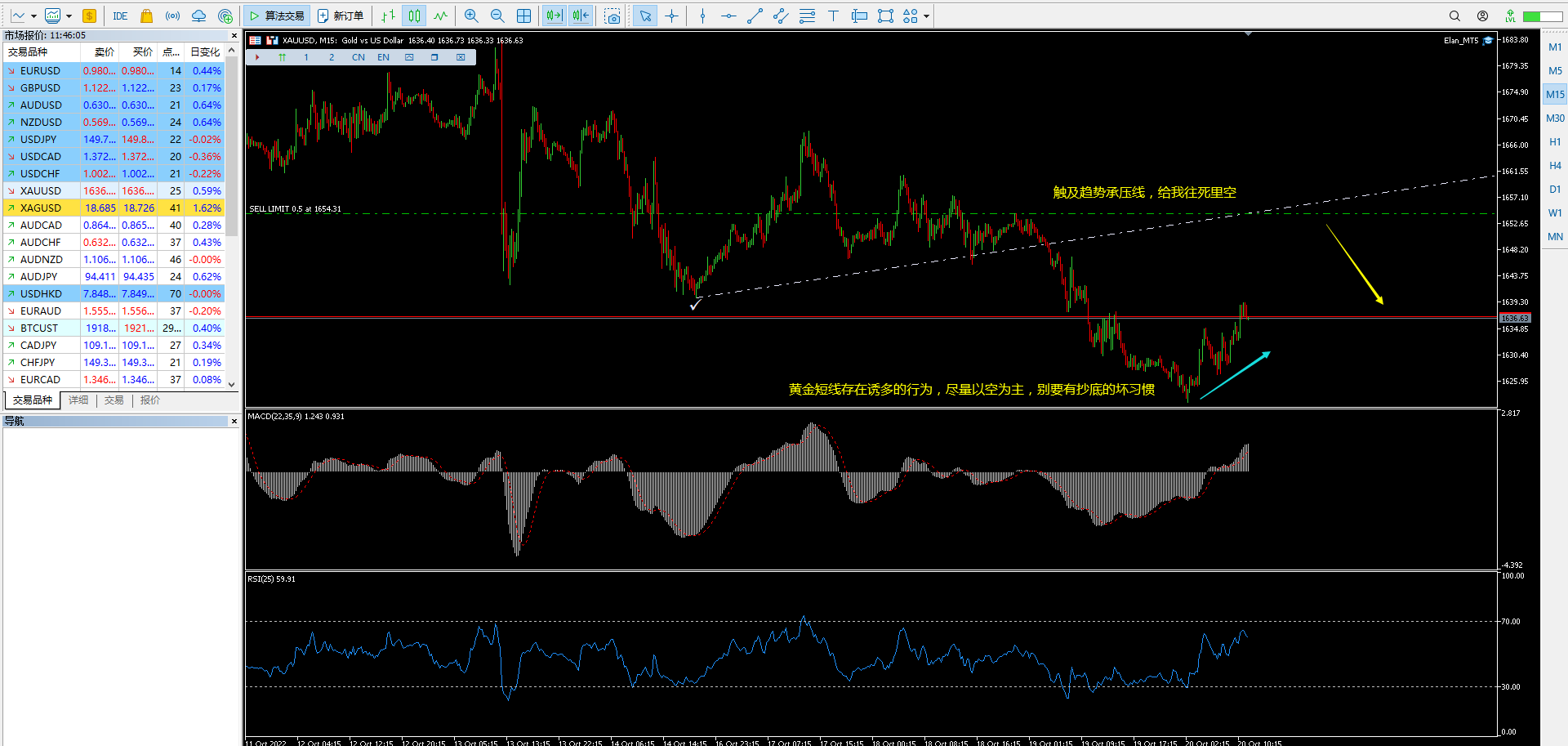
Task: Close the 市场报价 Market Watch panel
Action: (x=234, y=35)
